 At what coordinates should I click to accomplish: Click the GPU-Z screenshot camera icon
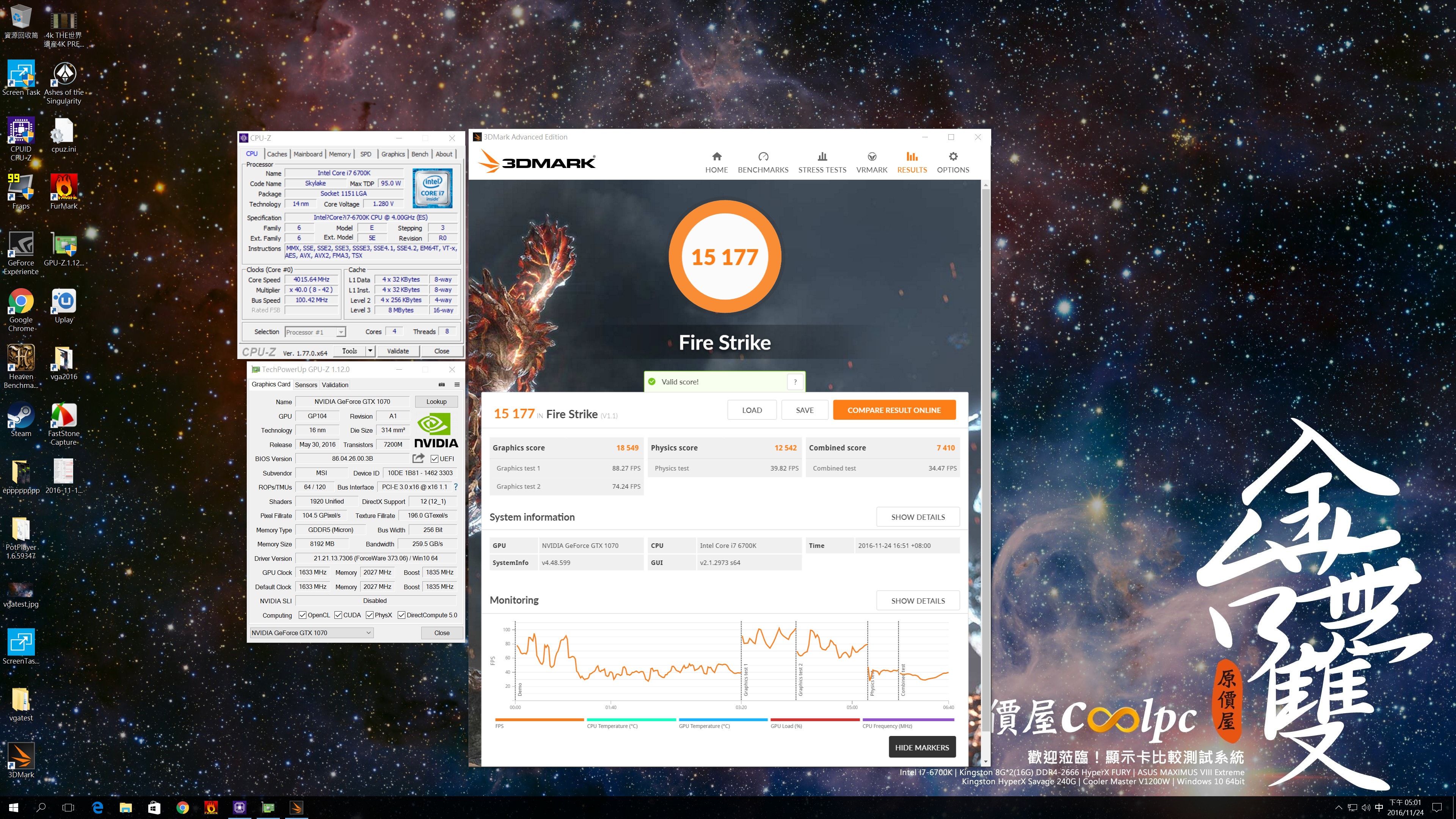click(441, 384)
